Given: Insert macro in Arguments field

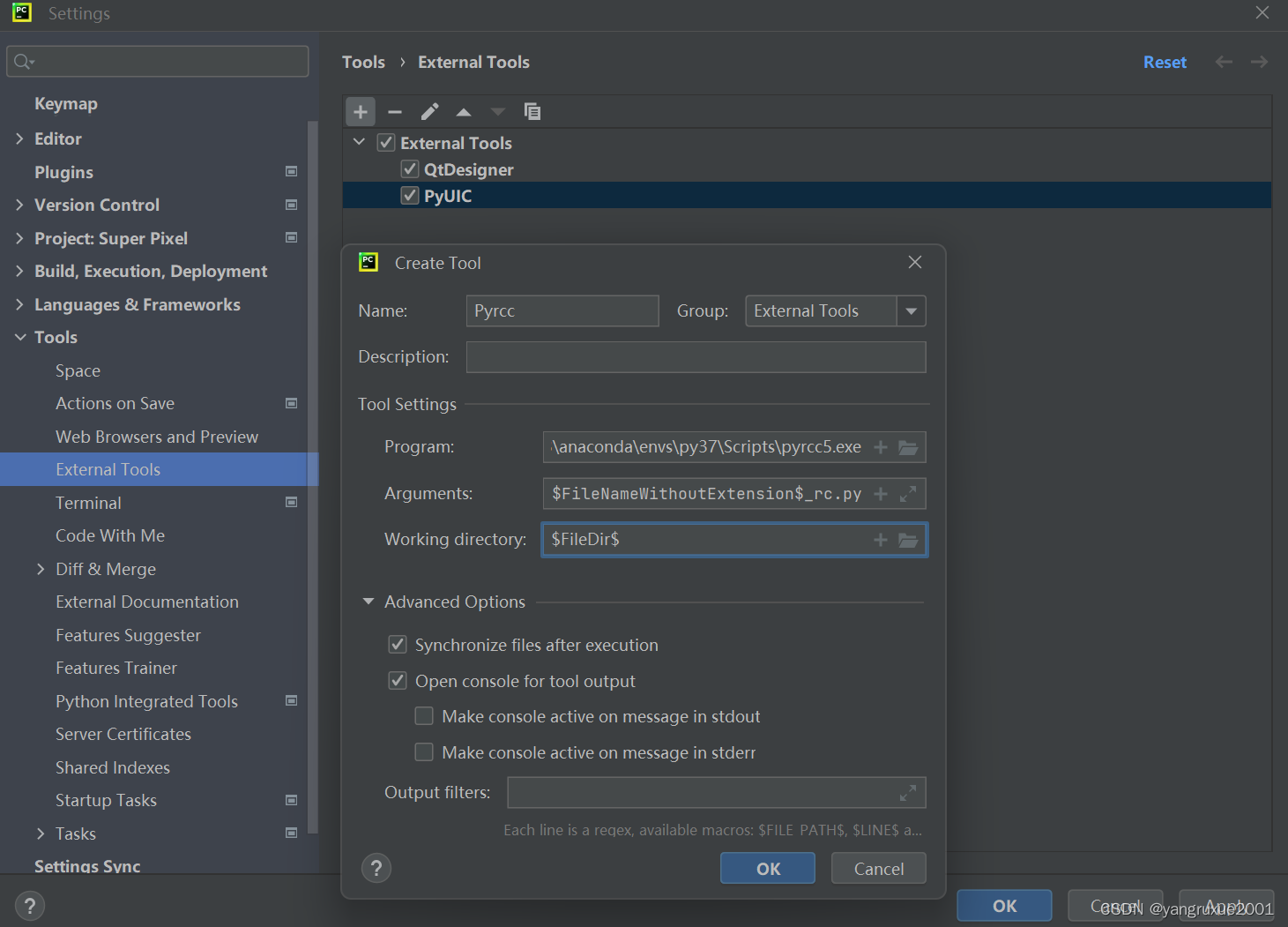Looking at the screenshot, I should (880, 494).
